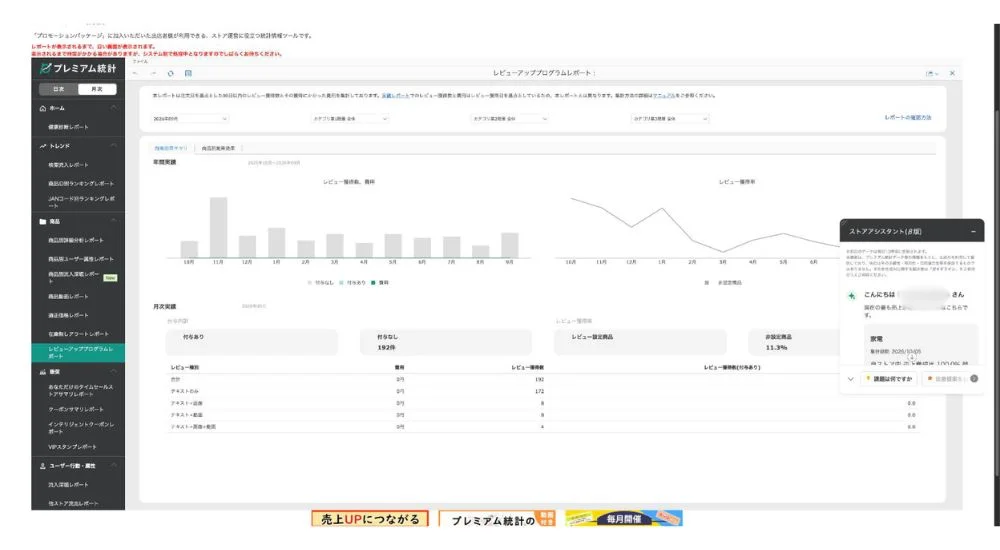Click the 非設定商品 11.3% summary card
1000x550 pixels.
pos(794,342)
